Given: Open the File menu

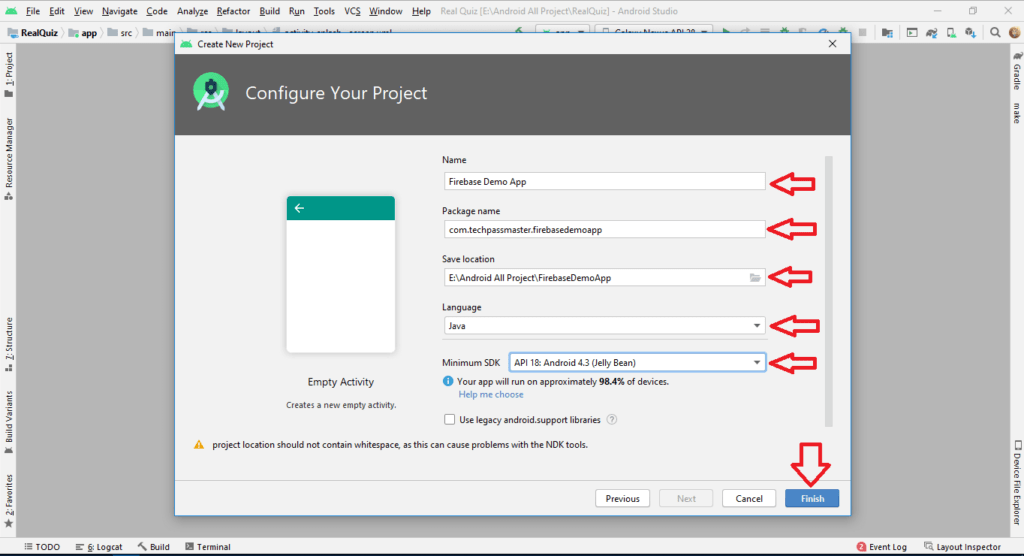Looking at the screenshot, I should click(33, 11).
